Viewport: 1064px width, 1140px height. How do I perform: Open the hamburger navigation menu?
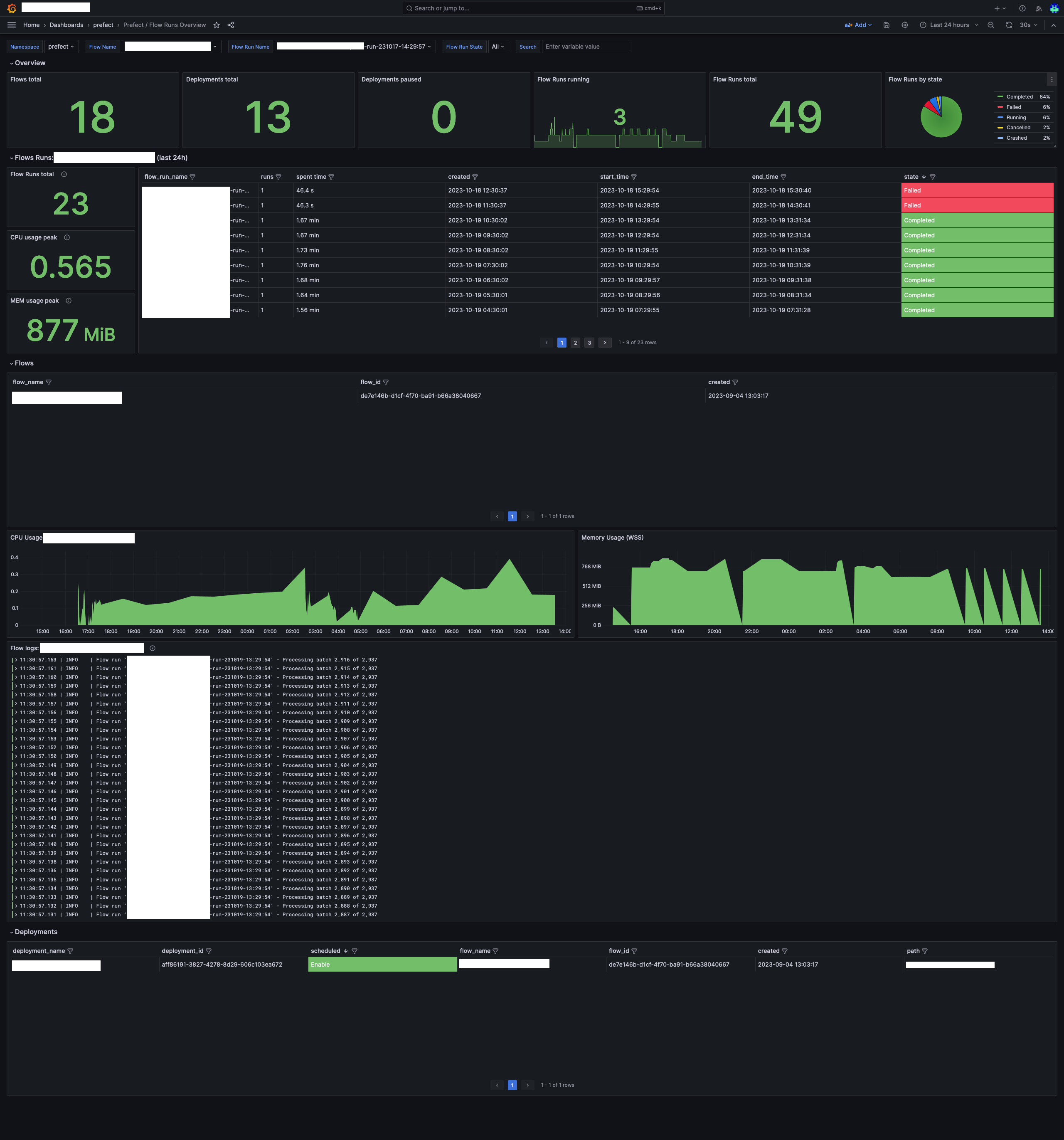[12, 25]
